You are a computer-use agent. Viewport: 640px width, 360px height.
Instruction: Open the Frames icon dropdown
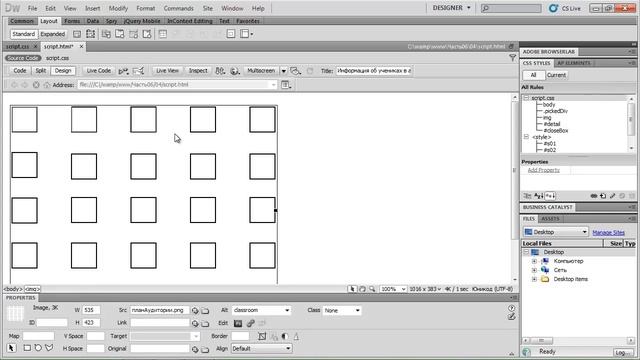(x=247, y=34)
